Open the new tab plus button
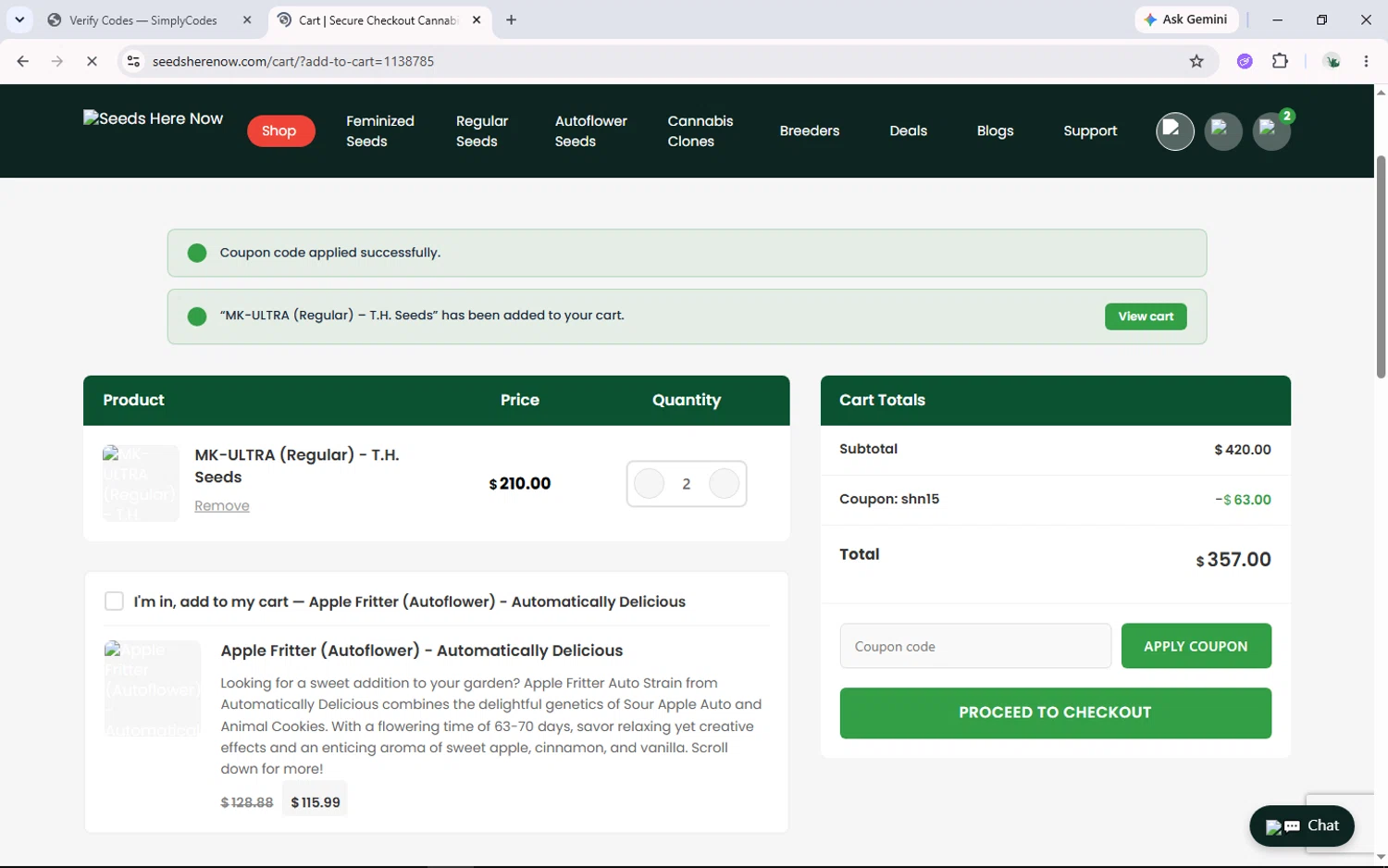This screenshot has height=868, width=1388. [x=511, y=19]
